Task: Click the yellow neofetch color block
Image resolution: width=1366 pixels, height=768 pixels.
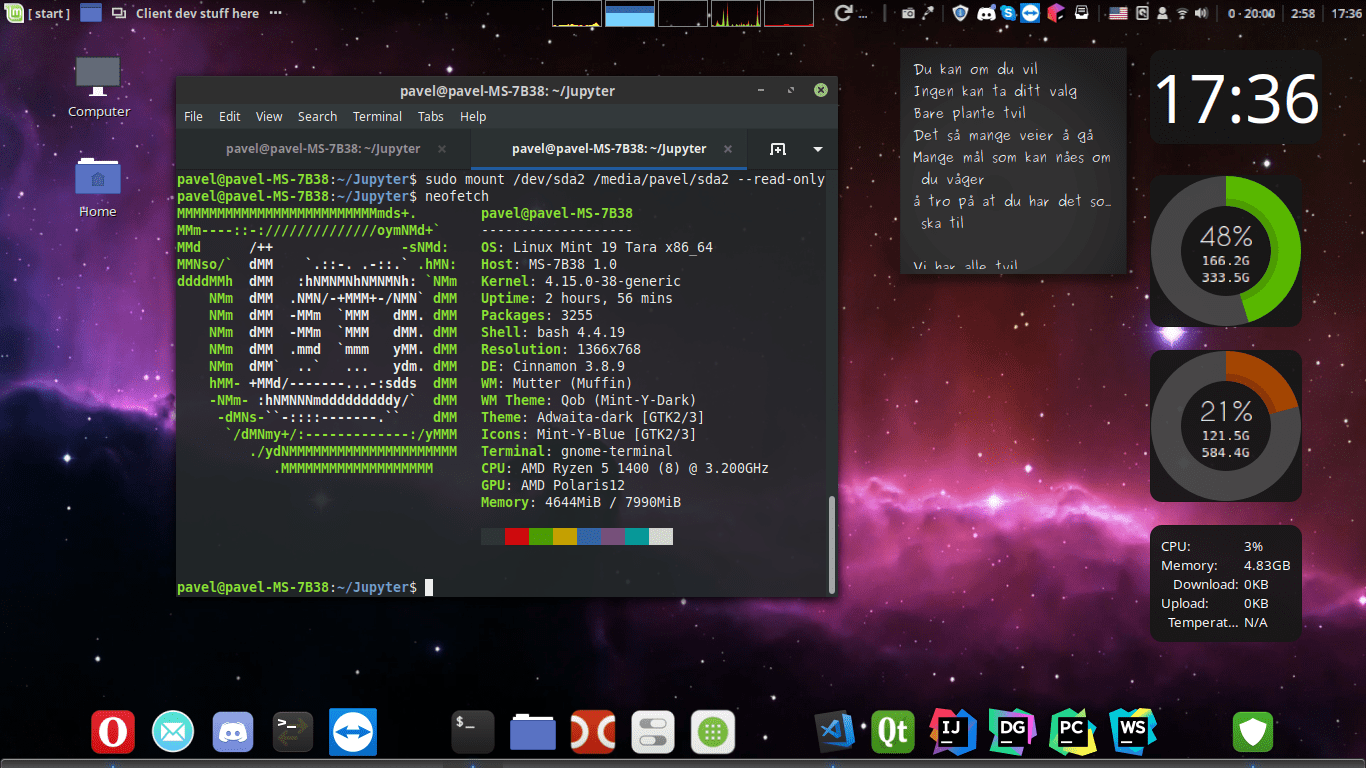Action: [565, 537]
